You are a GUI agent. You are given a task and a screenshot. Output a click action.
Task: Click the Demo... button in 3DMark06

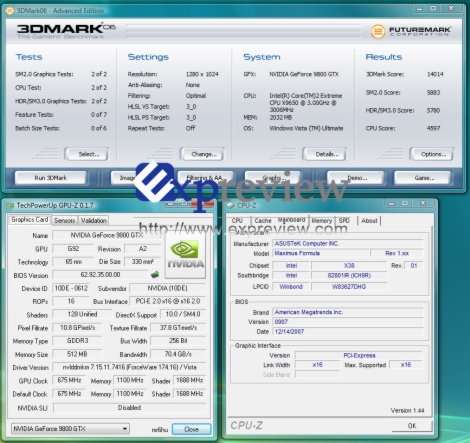tap(355, 178)
